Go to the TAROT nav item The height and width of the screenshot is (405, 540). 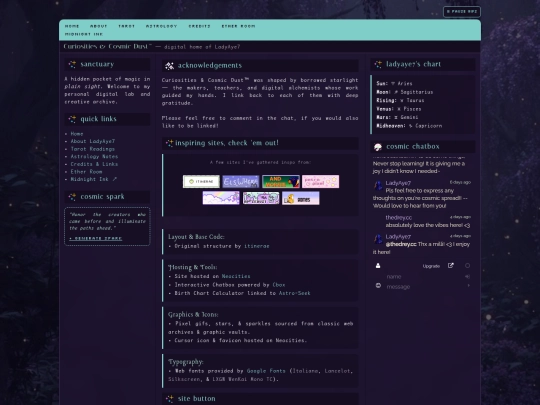(x=126, y=26)
